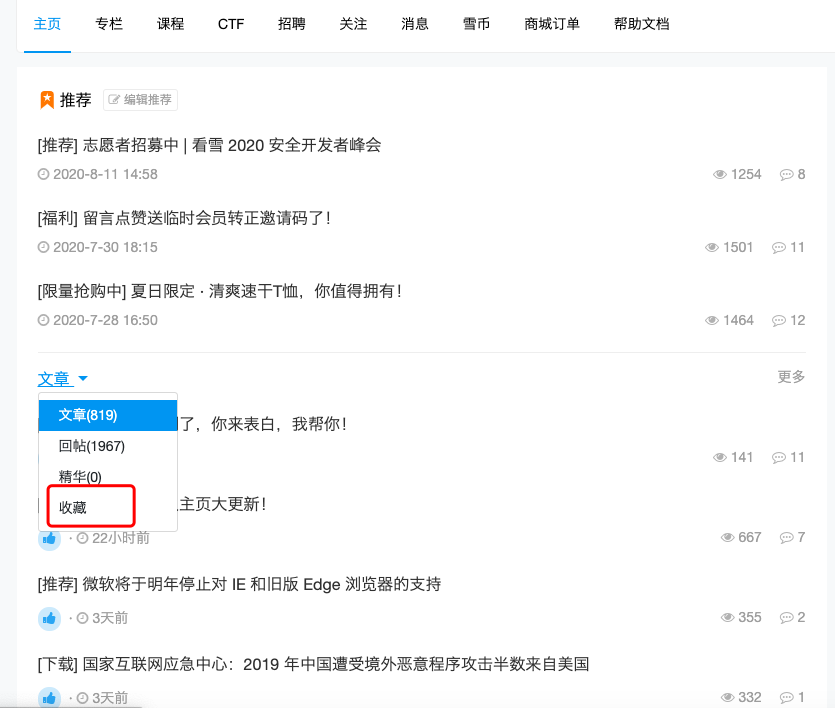Click the eye icon beside 332 views
Viewport: 835px width, 708px height.
click(727, 697)
